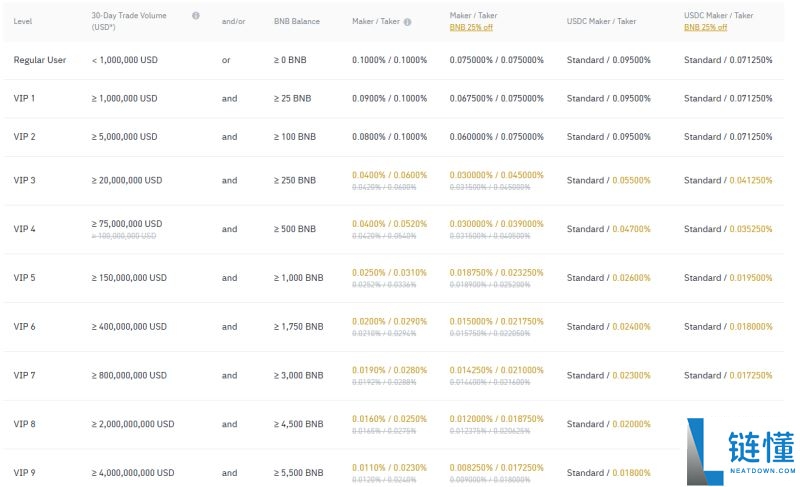Click the ≥ 150,000,000 USD volume cell

[129, 278]
